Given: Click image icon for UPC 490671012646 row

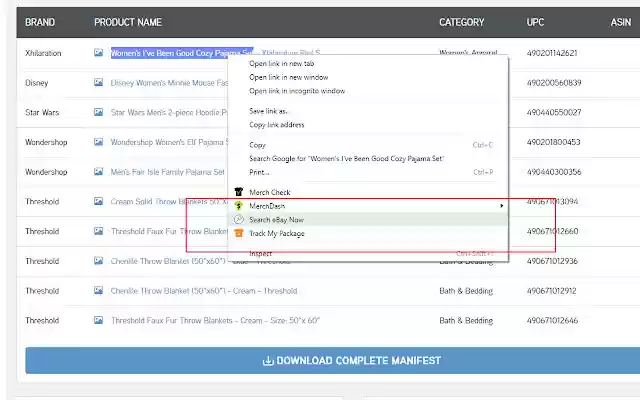Looking at the screenshot, I should click(x=98, y=320).
